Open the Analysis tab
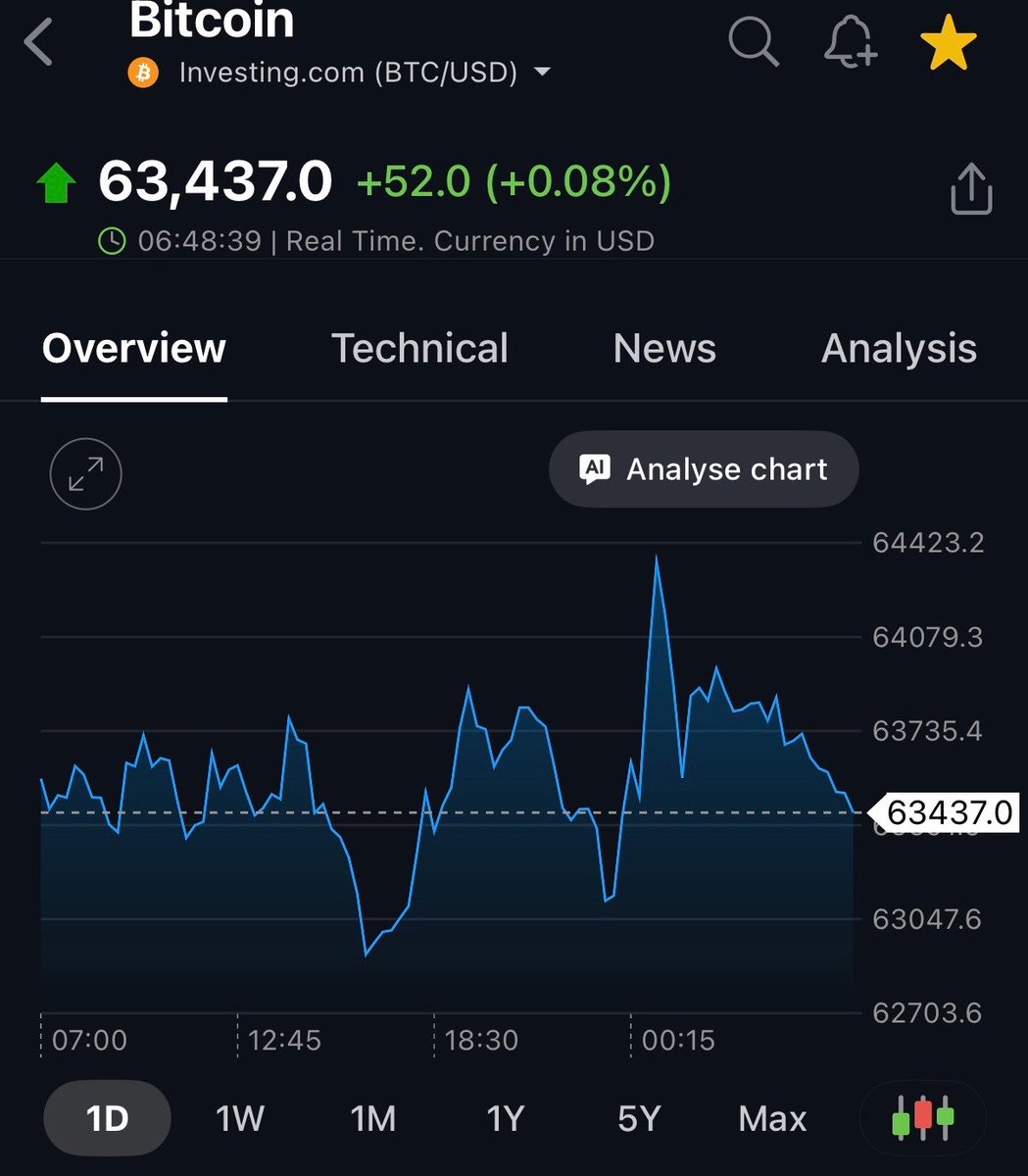 899,349
